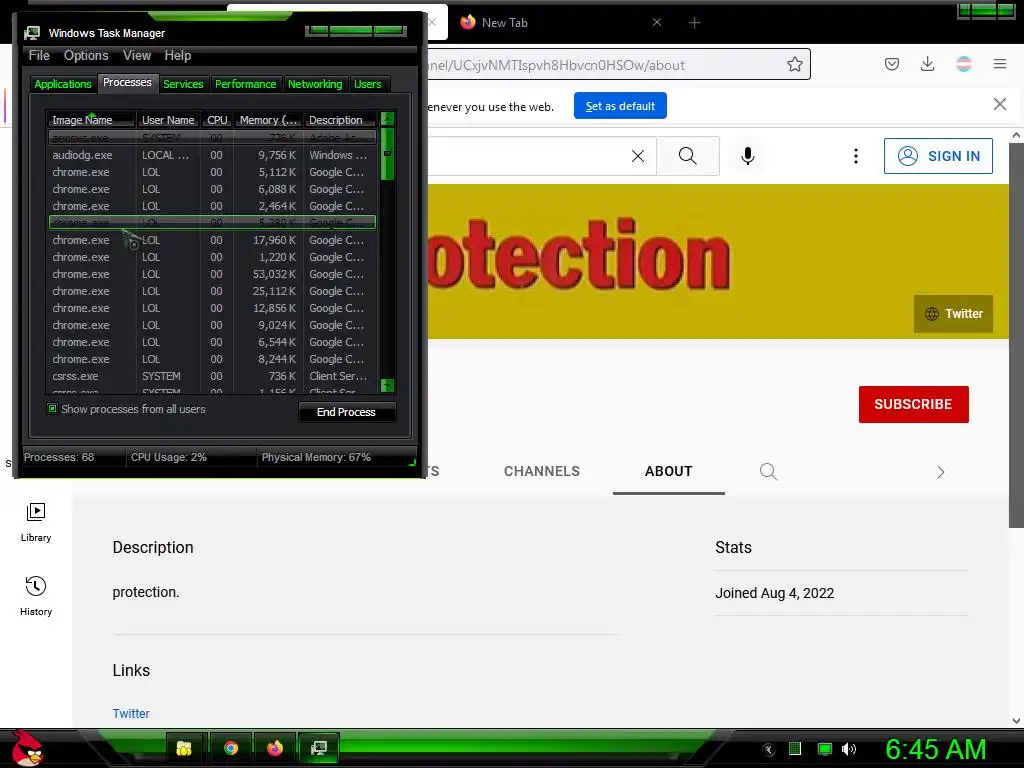Image resolution: width=1024 pixels, height=768 pixels.
Task: Open the Firefox hamburger application menu
Action: pyautogui.click(x=1000, y=64)
